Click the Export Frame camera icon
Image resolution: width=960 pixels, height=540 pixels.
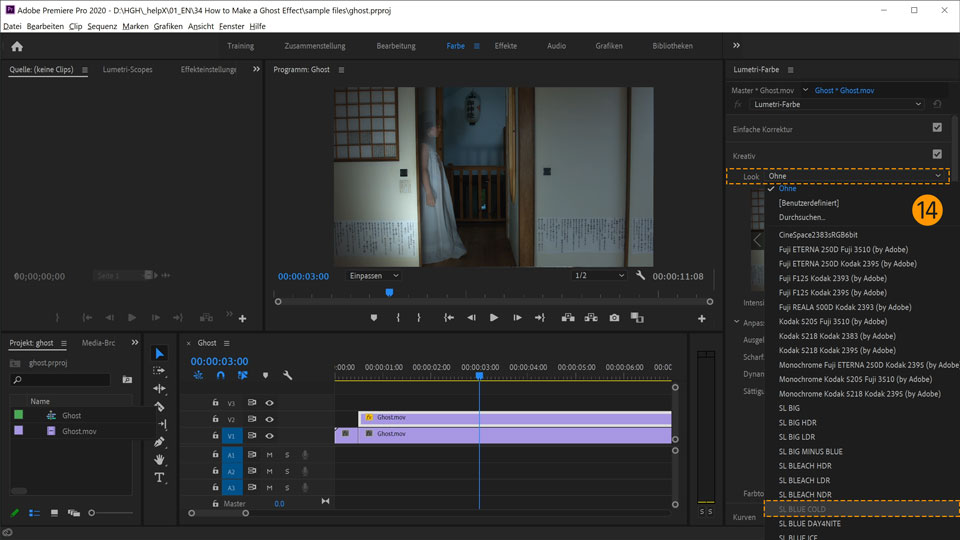click(x=614, y=318)
